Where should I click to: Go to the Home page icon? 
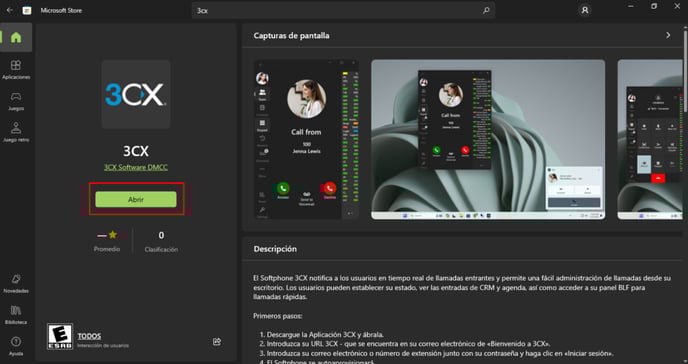click(x=16, y=37)
